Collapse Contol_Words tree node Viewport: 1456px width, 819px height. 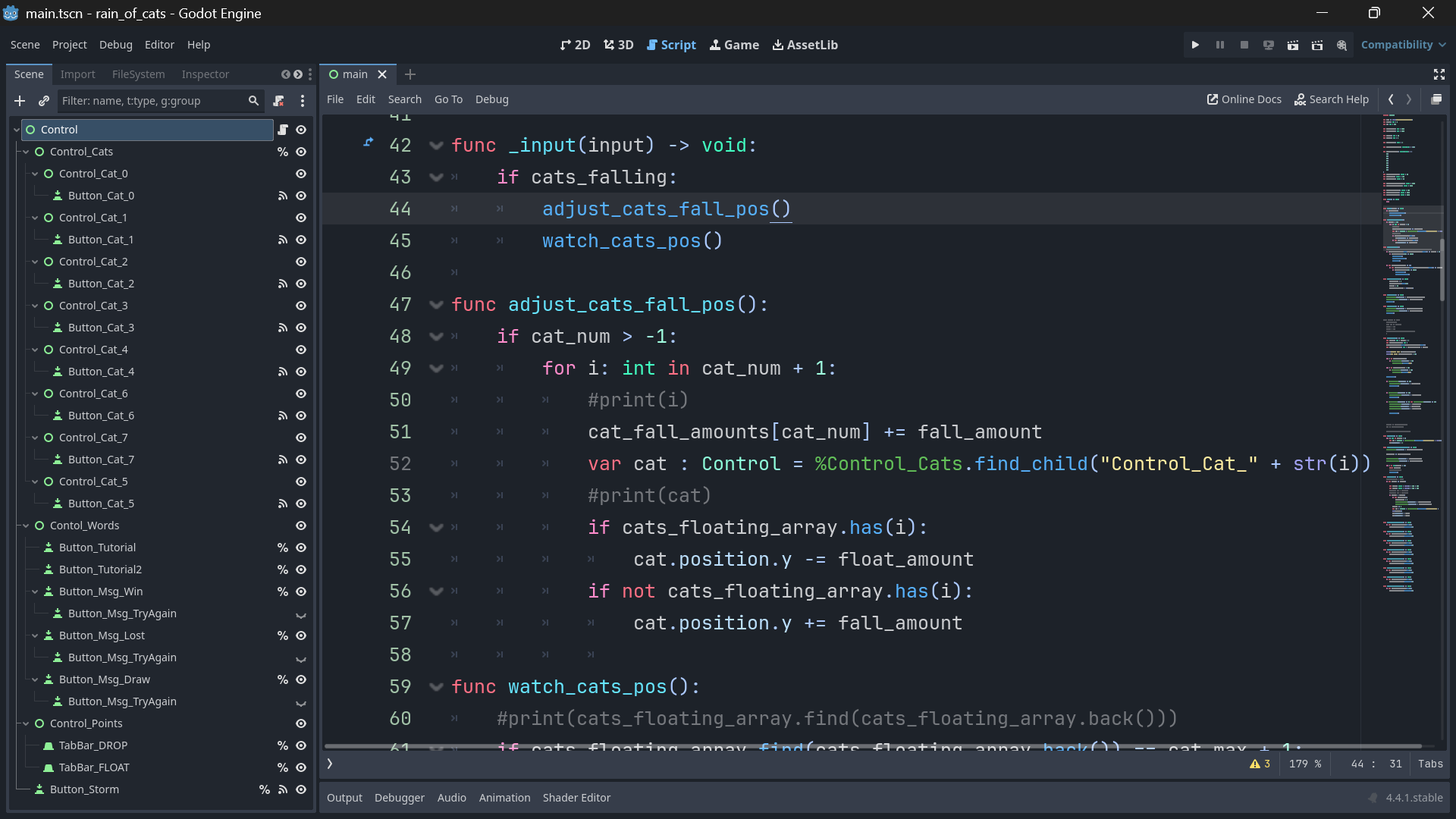(26, 526)
